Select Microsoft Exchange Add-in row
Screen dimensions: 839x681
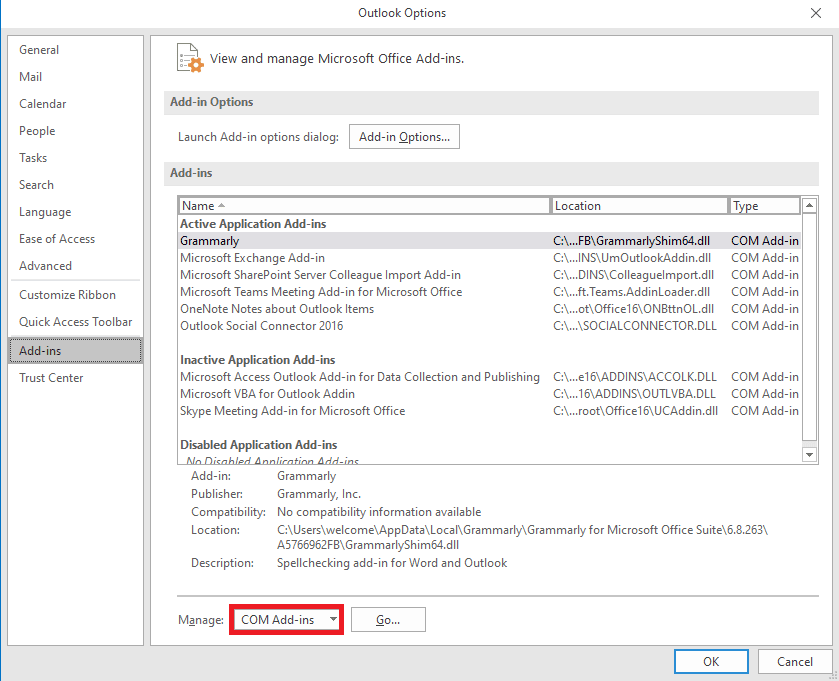[490, 258]
